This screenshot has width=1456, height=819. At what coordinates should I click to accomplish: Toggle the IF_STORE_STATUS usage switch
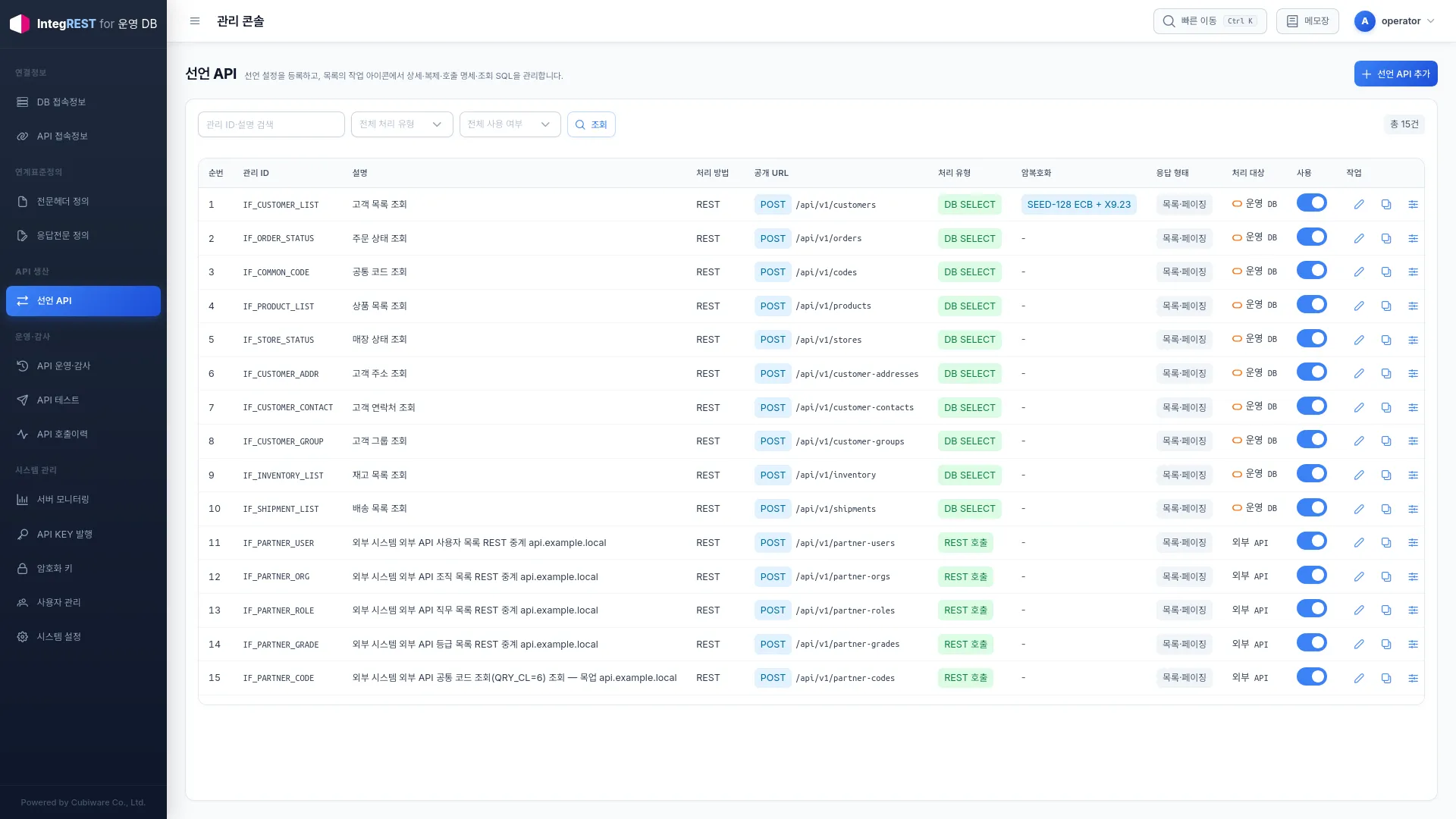(x=1311, y=338)
